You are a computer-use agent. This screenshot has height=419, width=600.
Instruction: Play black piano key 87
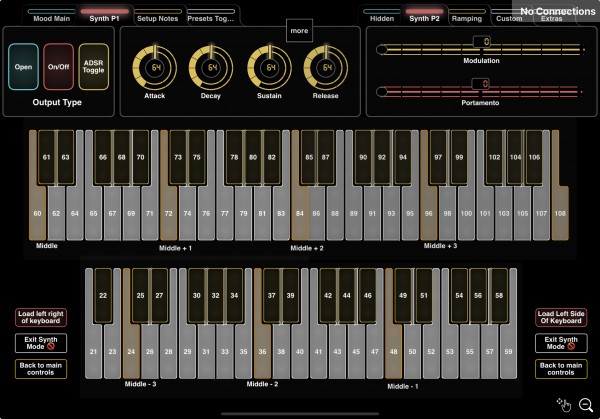point(326,157)
